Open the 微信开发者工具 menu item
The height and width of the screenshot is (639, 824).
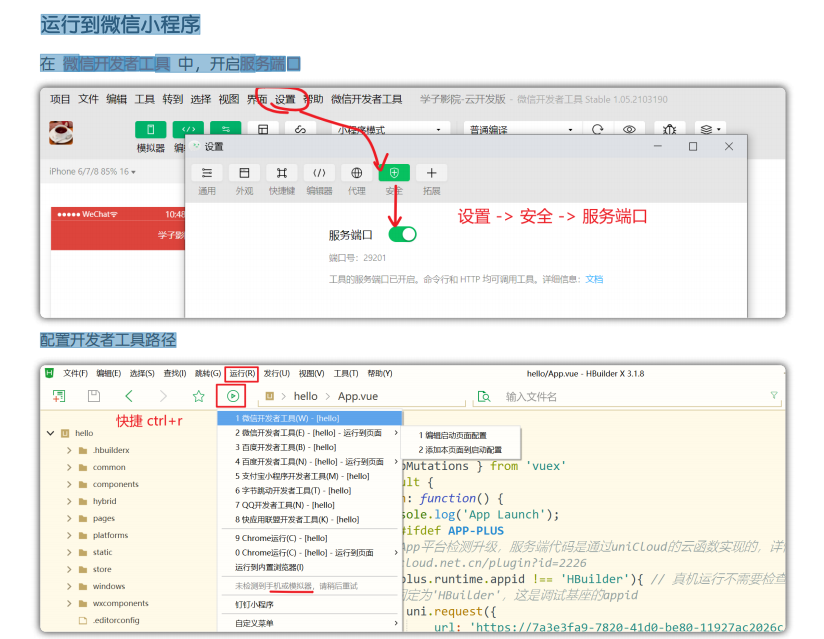click(366, 99)
